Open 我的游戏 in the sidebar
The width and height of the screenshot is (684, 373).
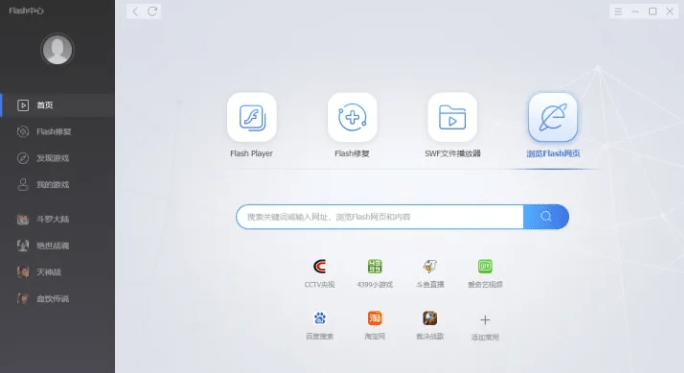pyautogui.click(x=58, y=185)
